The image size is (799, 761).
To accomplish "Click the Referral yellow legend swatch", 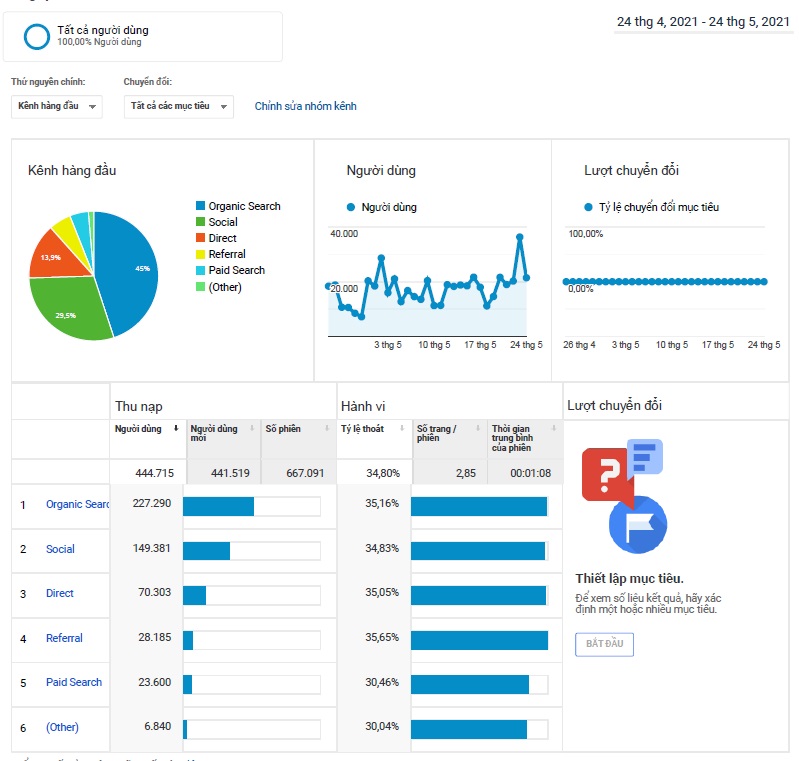I will point(200,254).
